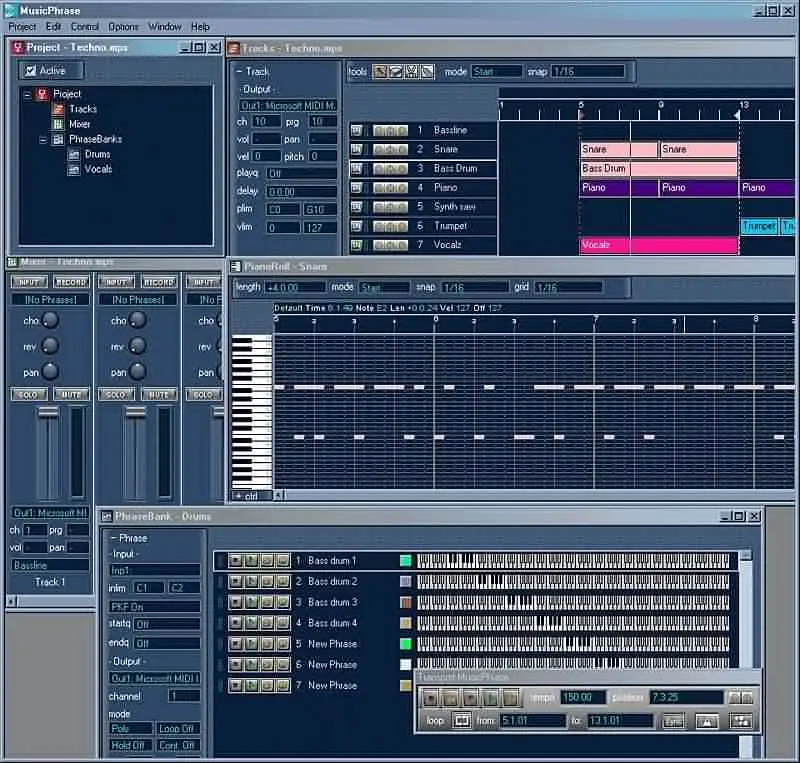Screen dimensions: 800x763
Task: Click the Drums phrasebank icon in Project tree
Action: pos(74,154)
